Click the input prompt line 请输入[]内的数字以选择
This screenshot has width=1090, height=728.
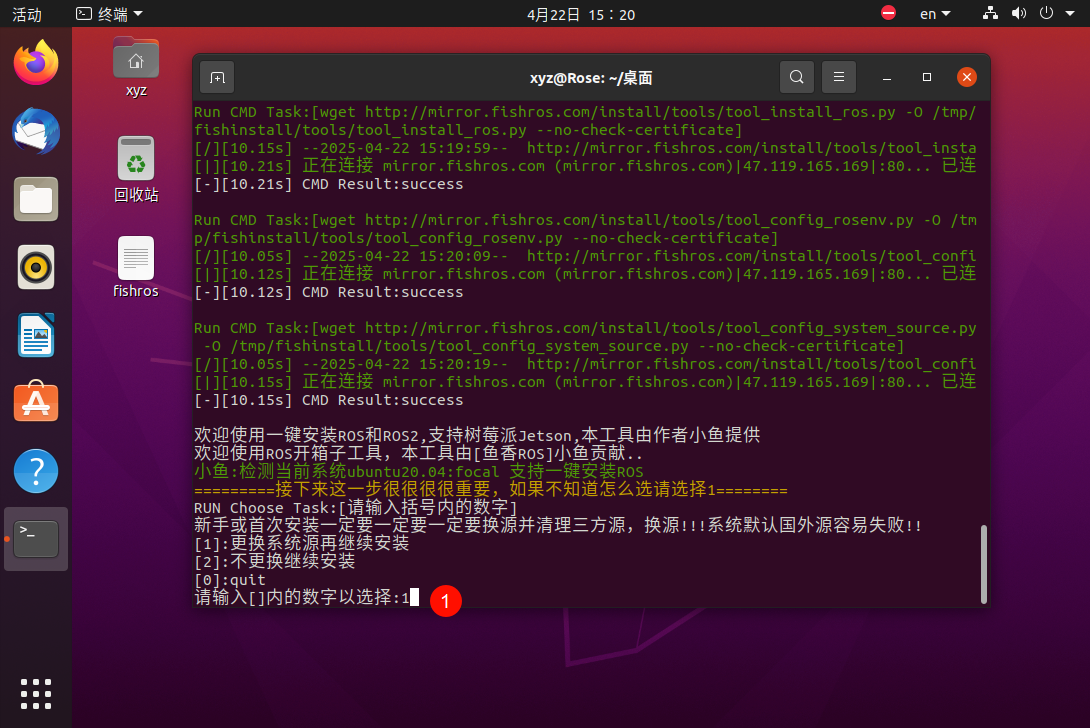[307, 597]
